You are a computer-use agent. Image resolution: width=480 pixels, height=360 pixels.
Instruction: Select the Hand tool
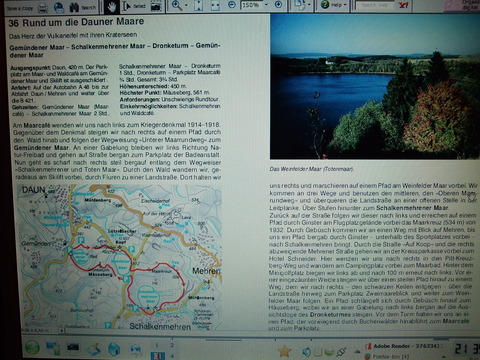point(112,7)
